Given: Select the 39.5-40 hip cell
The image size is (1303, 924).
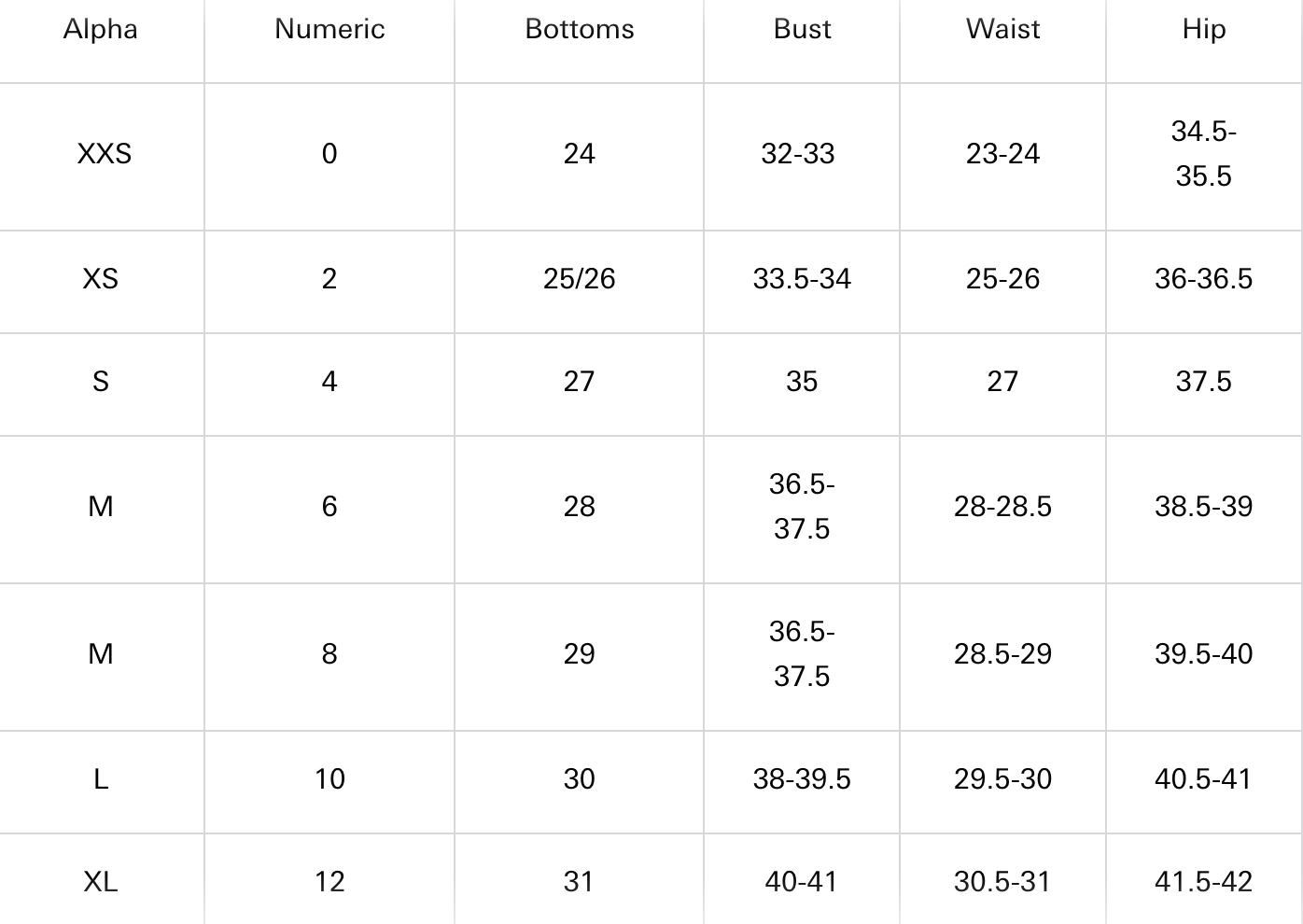Looking at the screenshot, I should (1203, 654).
